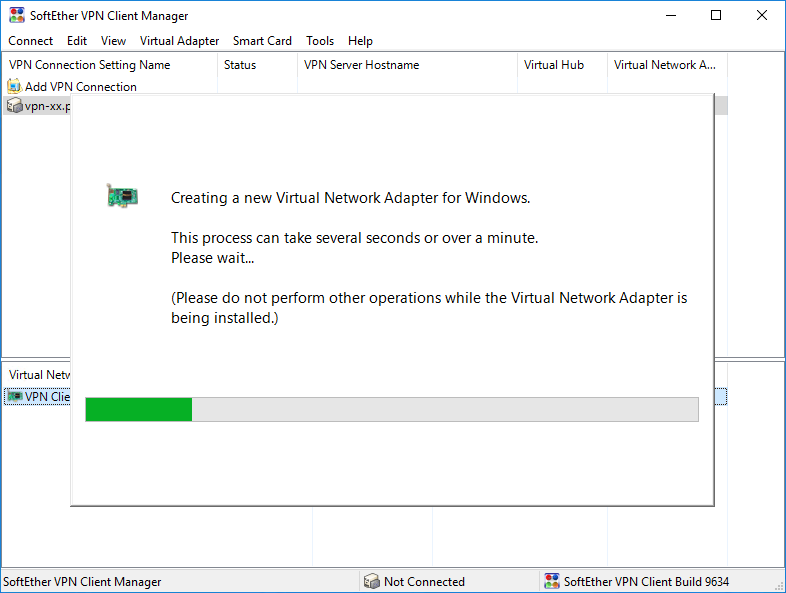Click the Not Connected status bar icon
This screenshot has height=593, width=786.
tap(371, 581)
